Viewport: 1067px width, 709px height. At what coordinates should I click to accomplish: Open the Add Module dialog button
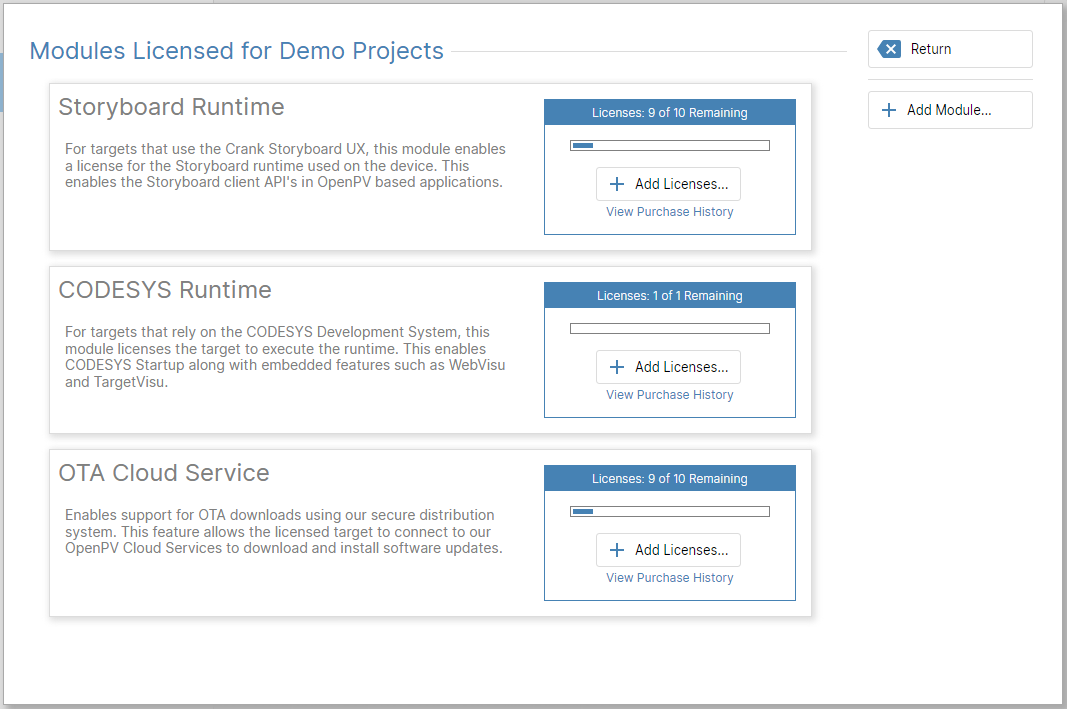coord(950,110)
